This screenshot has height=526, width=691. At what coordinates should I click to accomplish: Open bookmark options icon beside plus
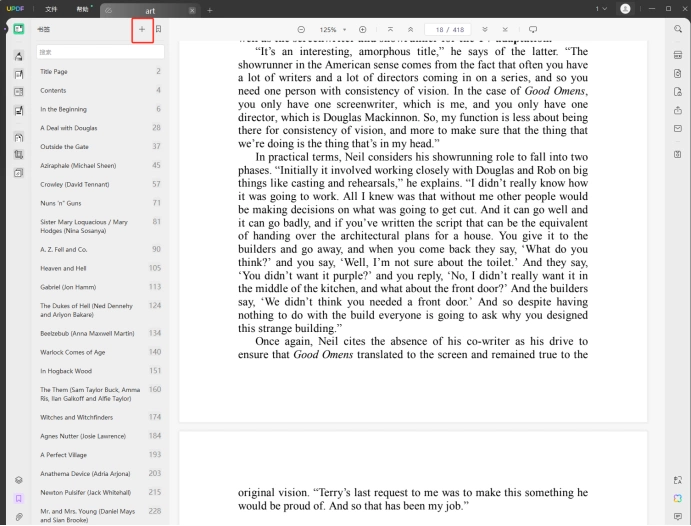pos(158,29)
